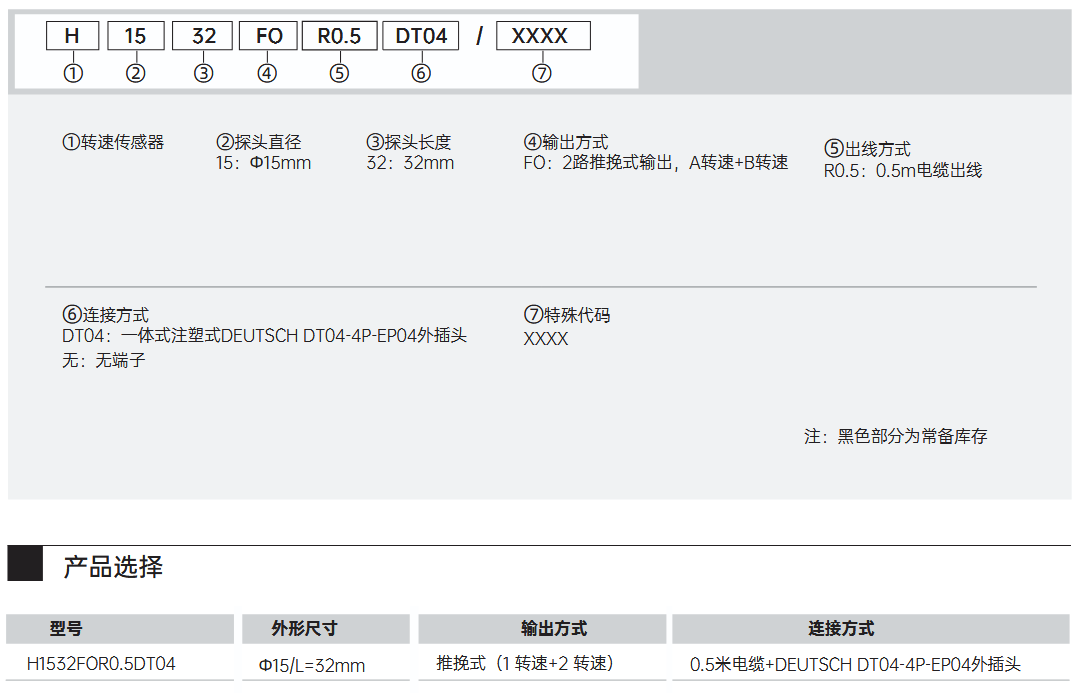This screenshot has width=1079, height=693.
Task: Select the FO code box
Action: (x=268, y=36)
